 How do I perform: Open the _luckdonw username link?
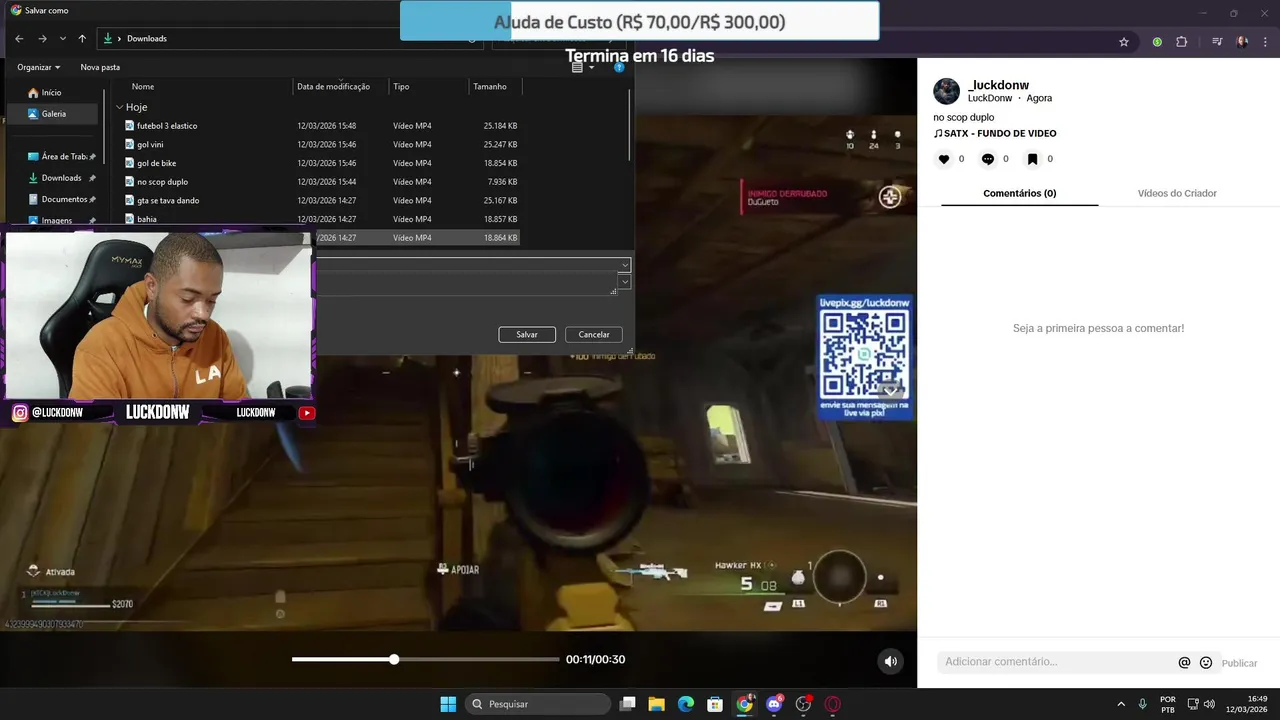point(998,85)
